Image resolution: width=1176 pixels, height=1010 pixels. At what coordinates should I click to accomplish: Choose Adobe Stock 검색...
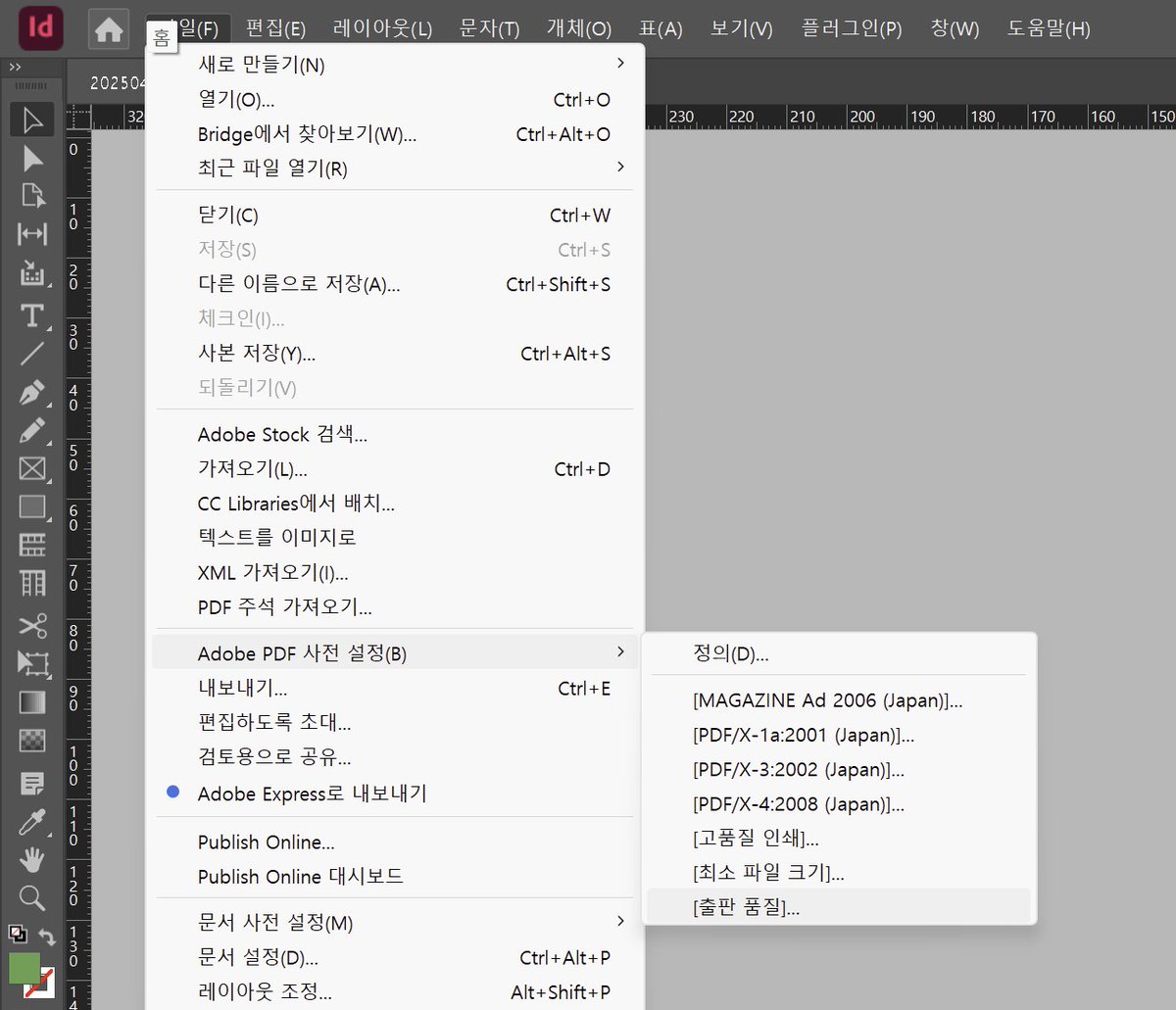click(395, 435)
